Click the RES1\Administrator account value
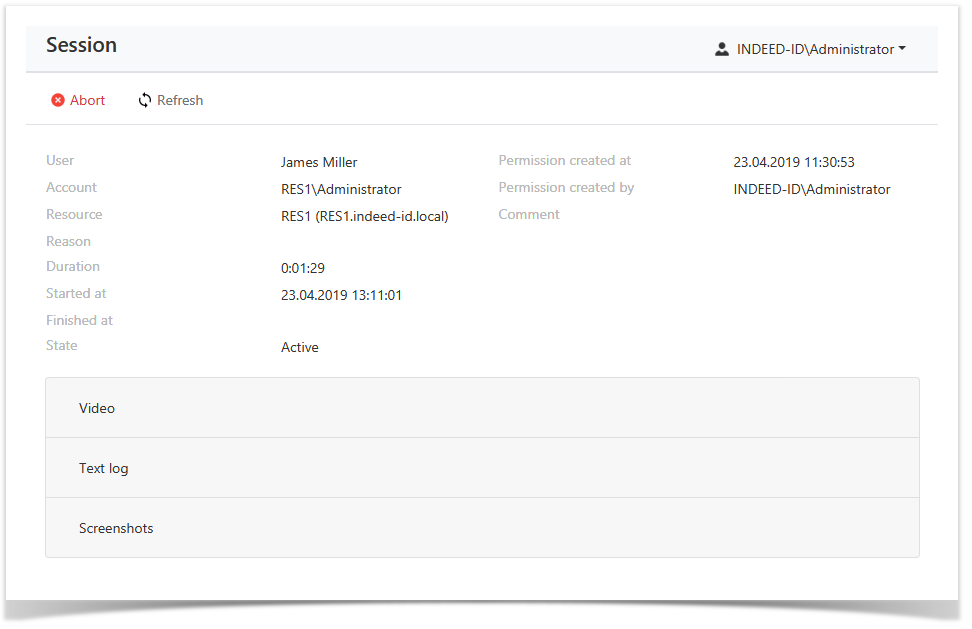This screenshot has height=629, width=972. coord(341,189)
